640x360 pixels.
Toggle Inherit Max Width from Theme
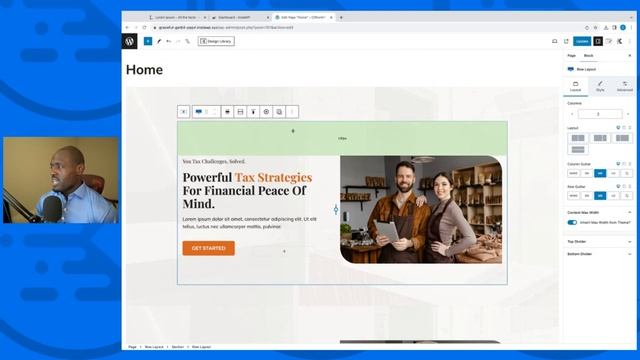click(x=572, y=222)
